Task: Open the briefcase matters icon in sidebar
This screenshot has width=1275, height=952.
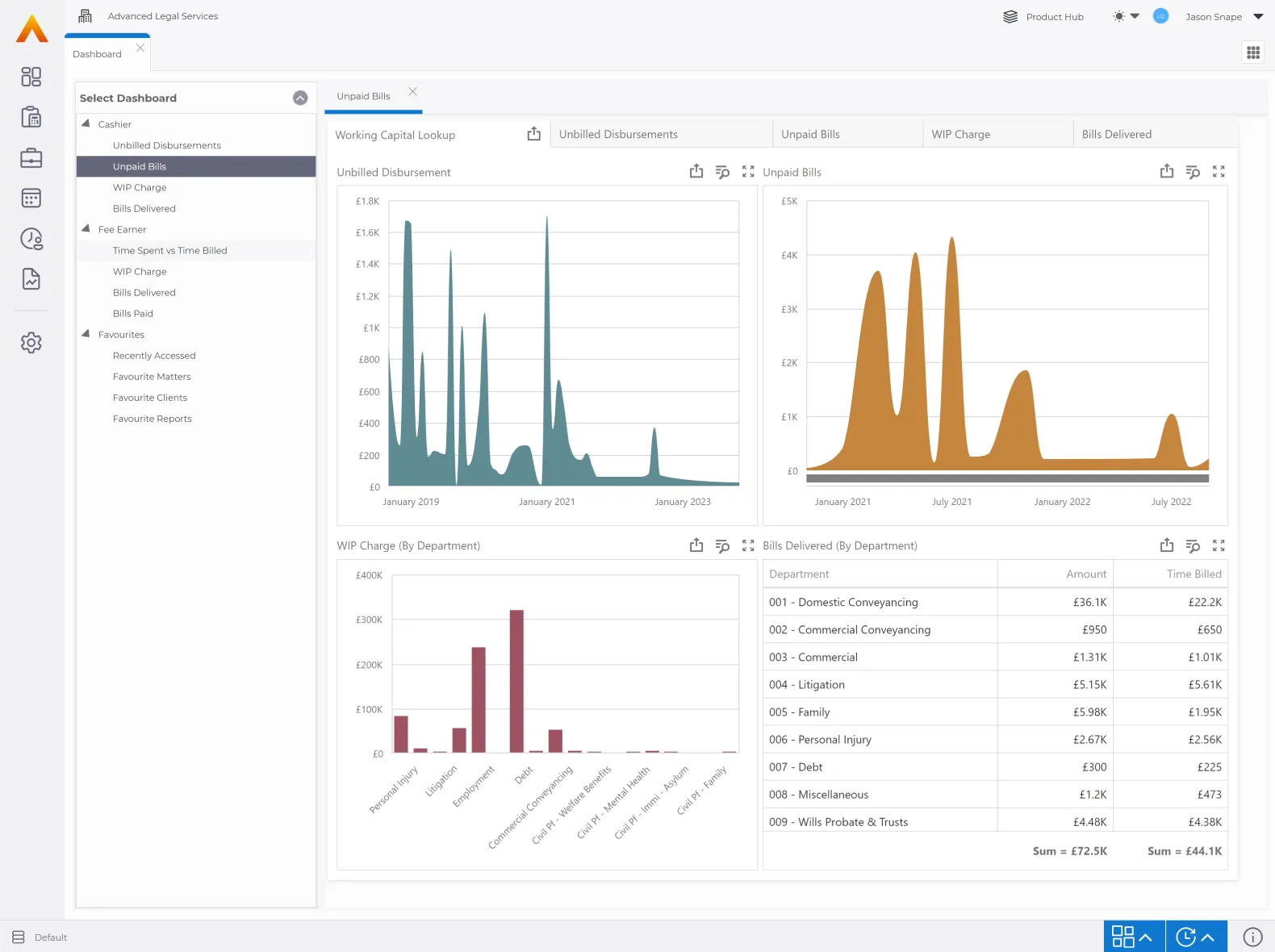Action: coord(31,158)
